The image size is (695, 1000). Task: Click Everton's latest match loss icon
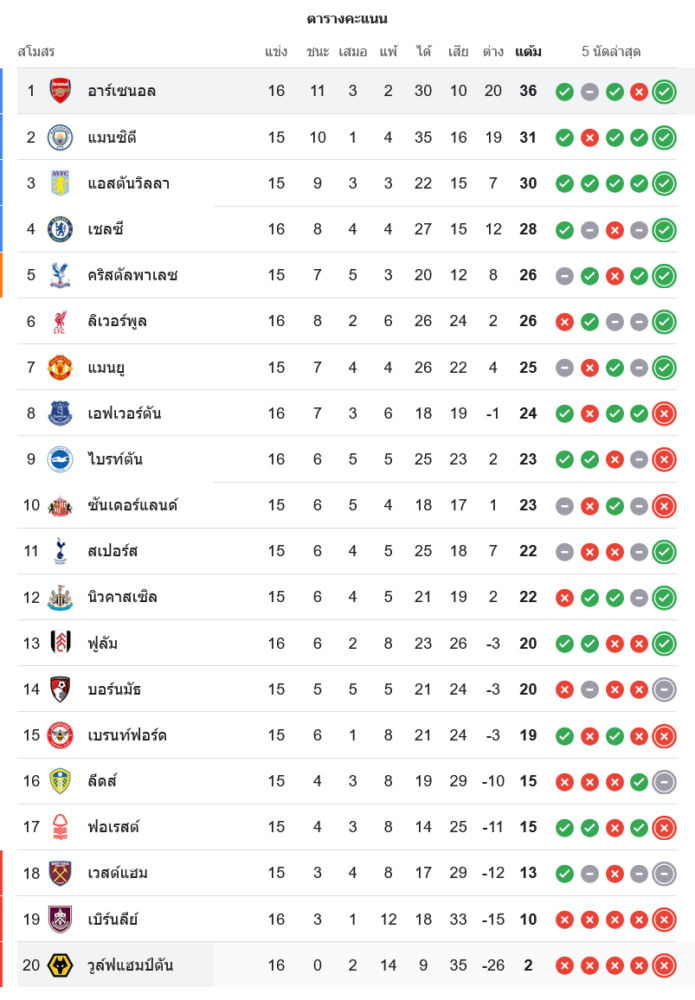click(x=664, y=414)
